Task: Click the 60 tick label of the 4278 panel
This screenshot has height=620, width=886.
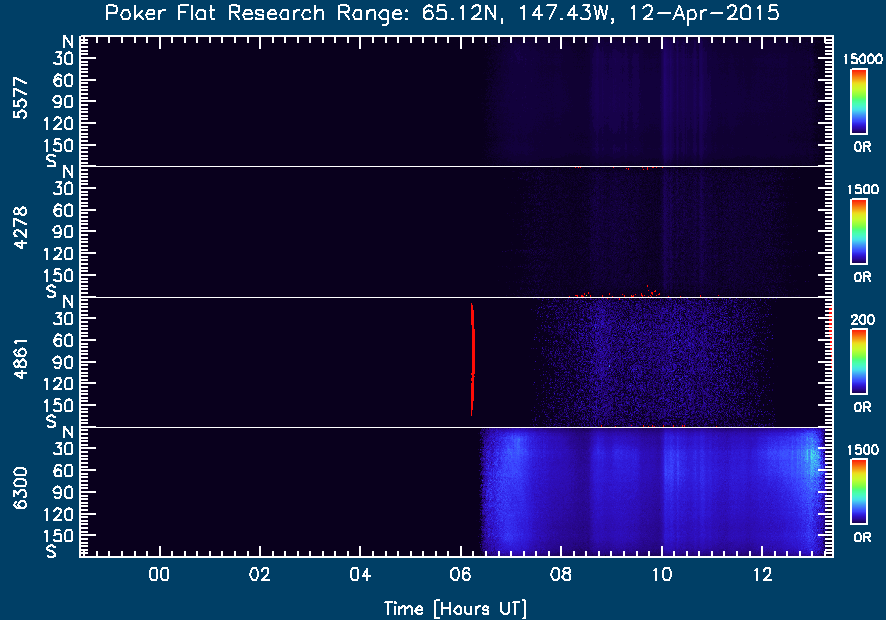Action: 63,210
